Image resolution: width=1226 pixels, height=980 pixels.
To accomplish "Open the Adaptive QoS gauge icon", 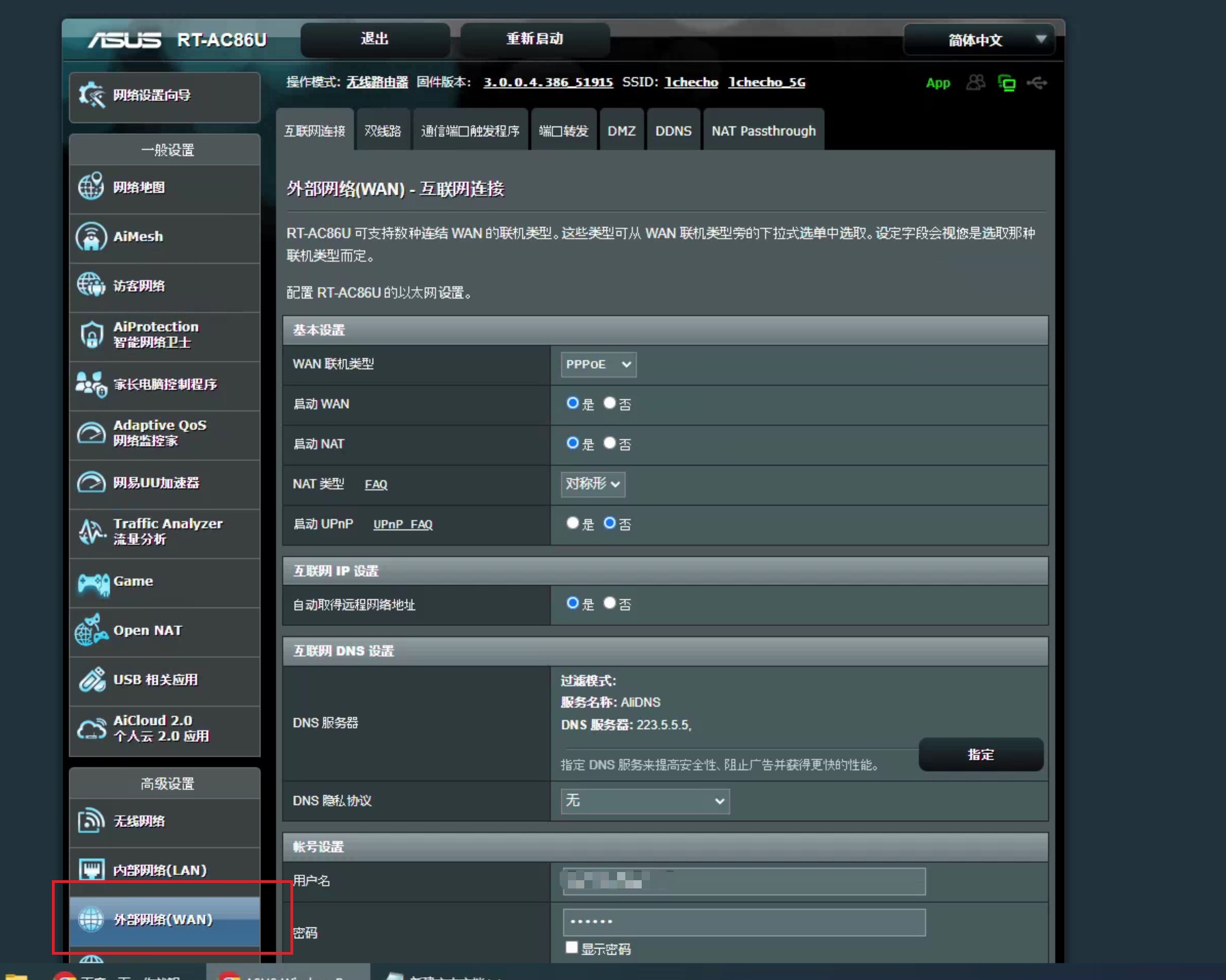I will tap(91, 433).
